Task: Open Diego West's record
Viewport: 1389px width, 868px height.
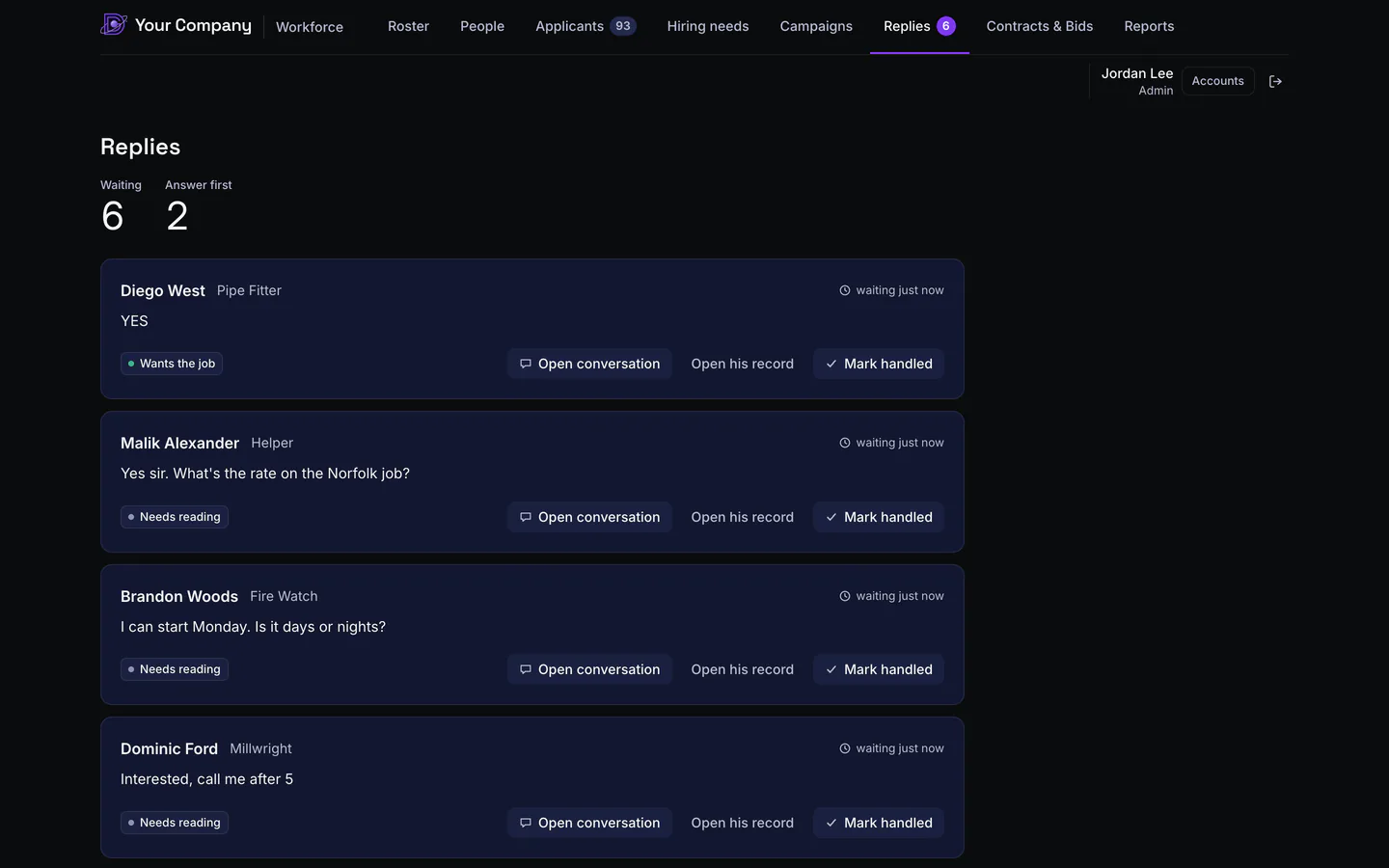Action: point(743,364)
